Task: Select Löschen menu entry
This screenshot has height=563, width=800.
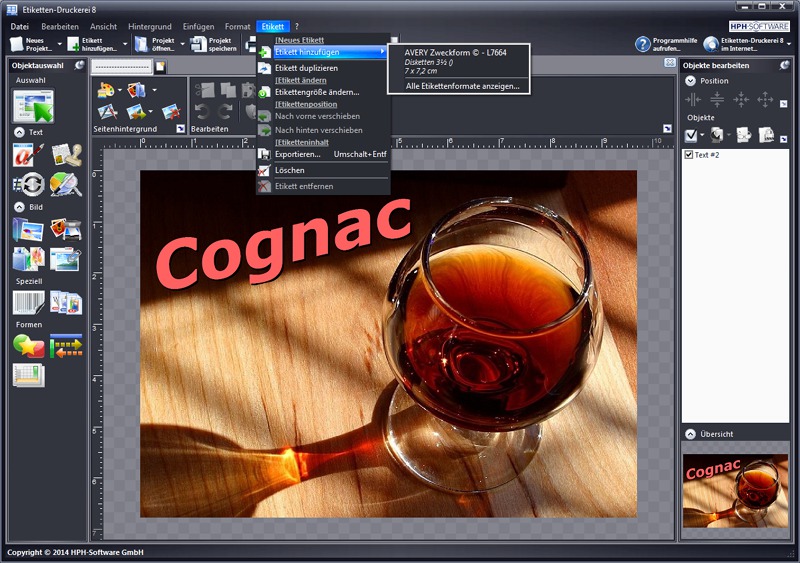Action: click(323, 170)
